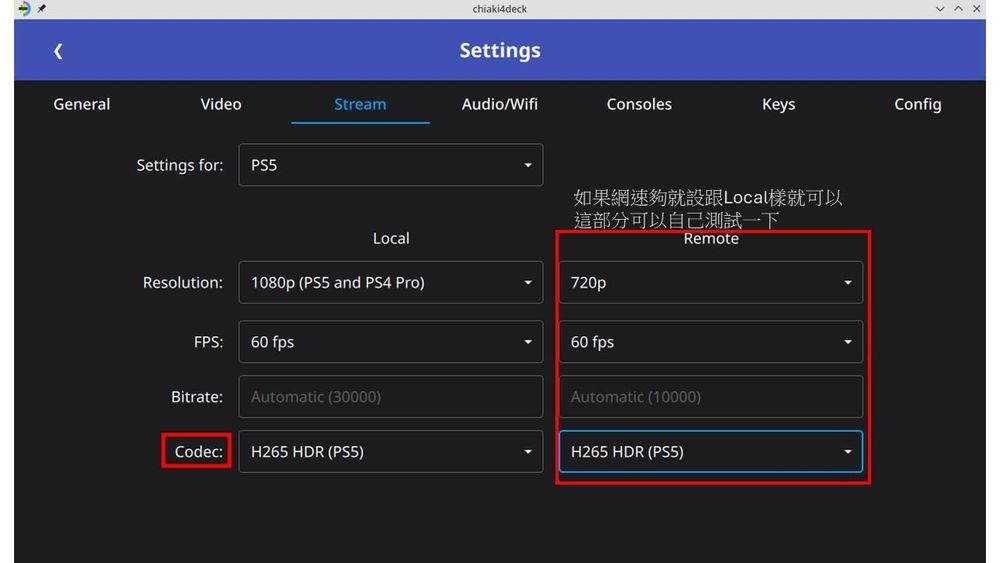This screenshot has height=563, width=1000.
Task: Minimize the chiaki4deck window
Action: point(940,9)
